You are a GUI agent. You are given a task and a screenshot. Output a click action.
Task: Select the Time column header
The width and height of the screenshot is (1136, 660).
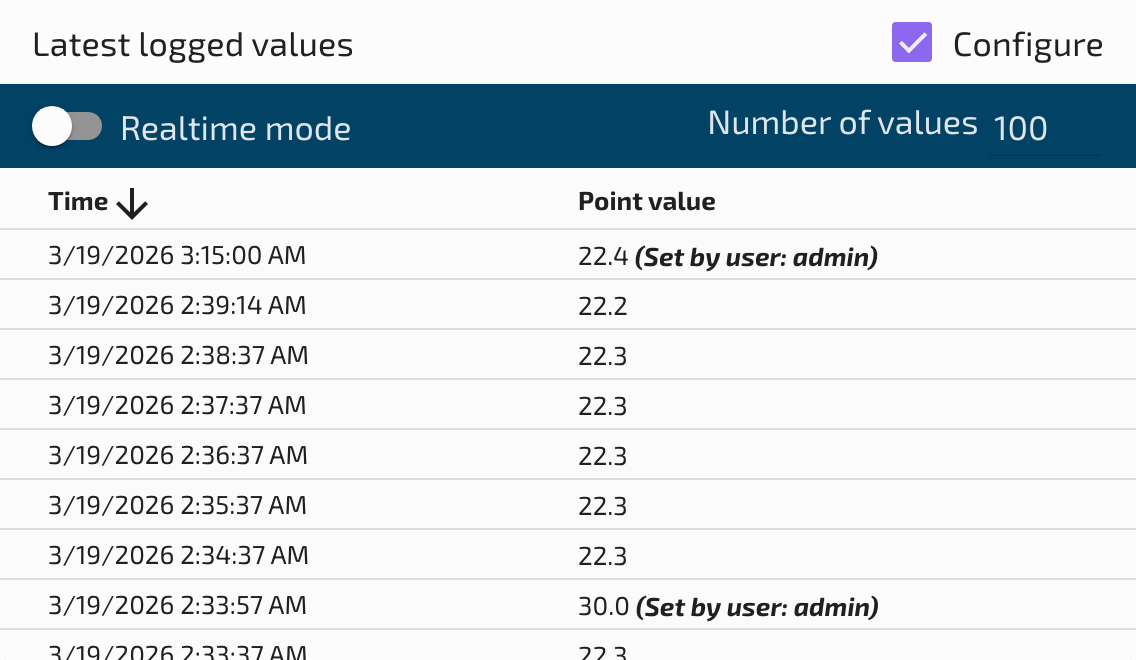(78, 201)
